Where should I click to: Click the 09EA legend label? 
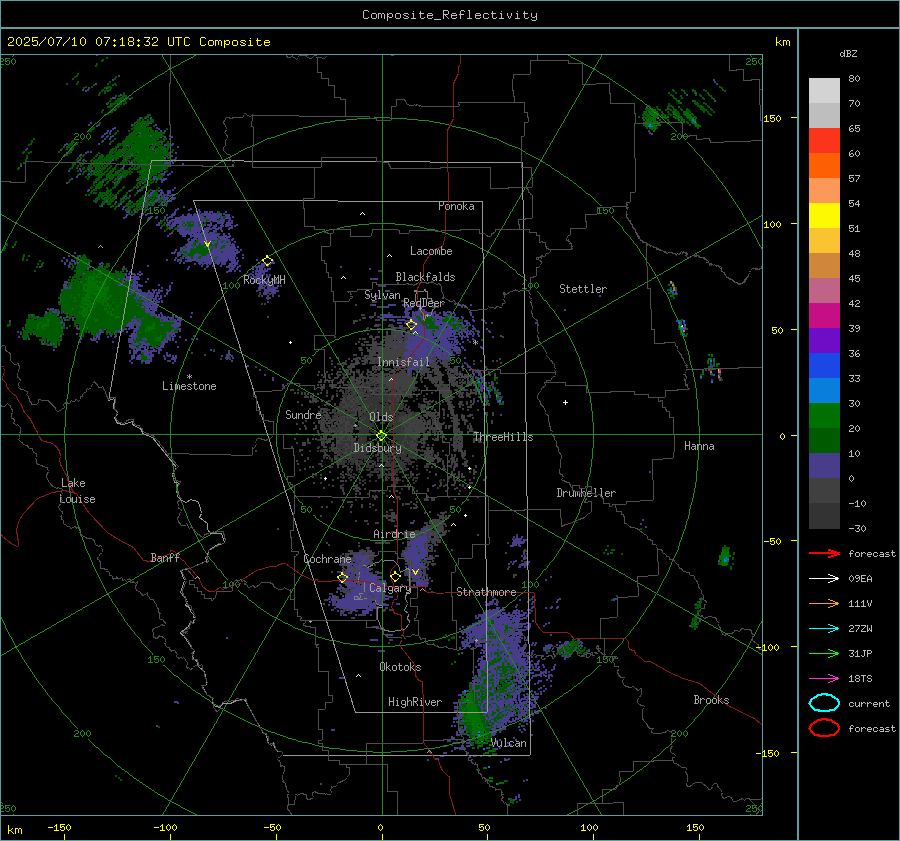pos(860,579)
